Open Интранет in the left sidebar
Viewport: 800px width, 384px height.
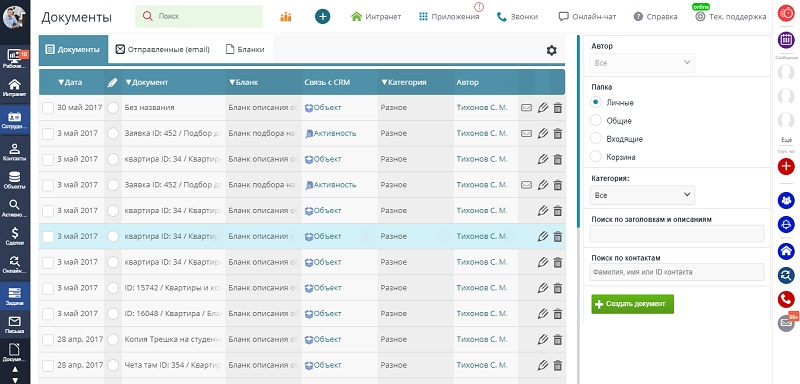coord(15,88)
